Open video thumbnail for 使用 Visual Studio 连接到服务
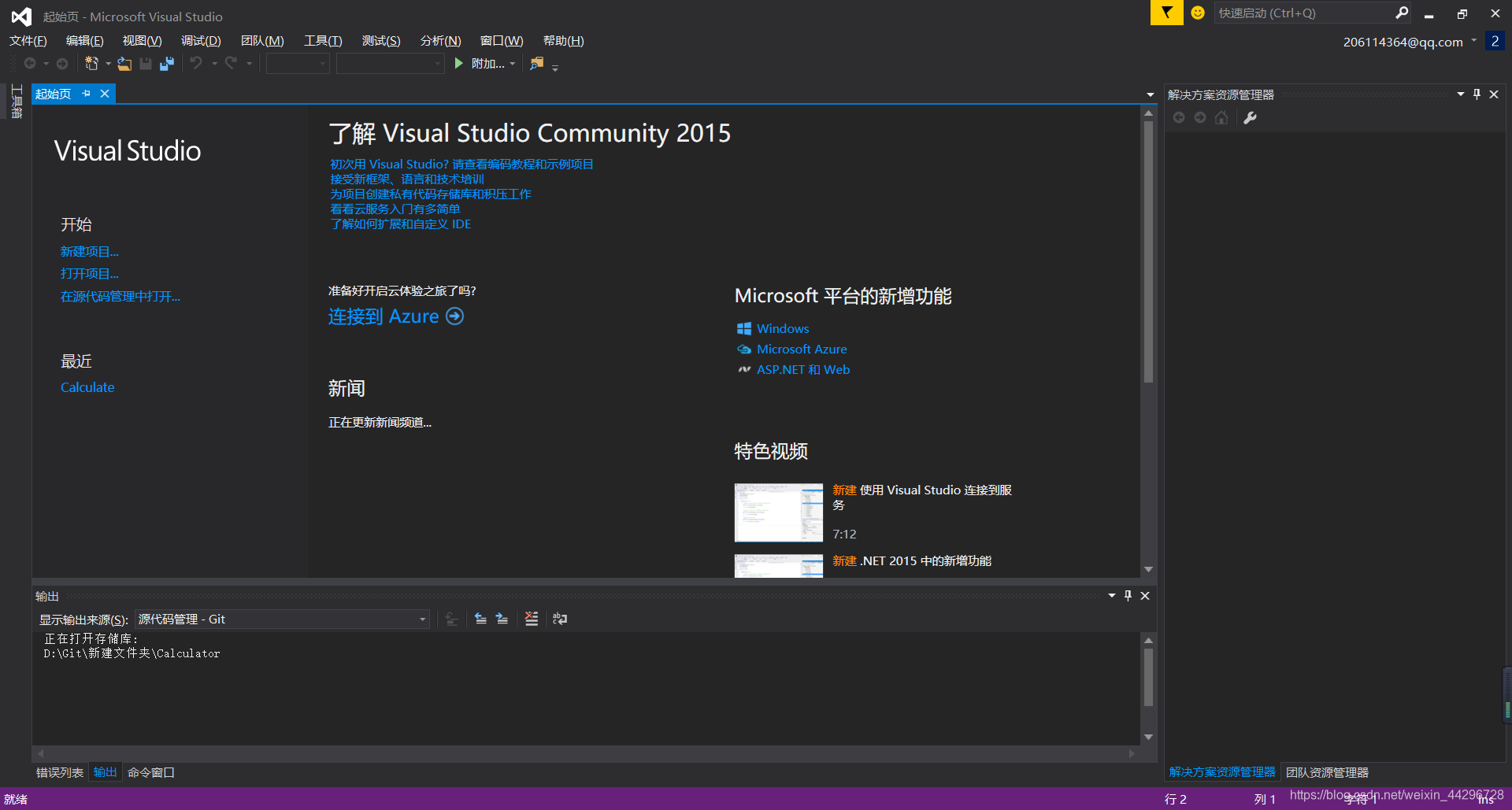 [778, 512]
